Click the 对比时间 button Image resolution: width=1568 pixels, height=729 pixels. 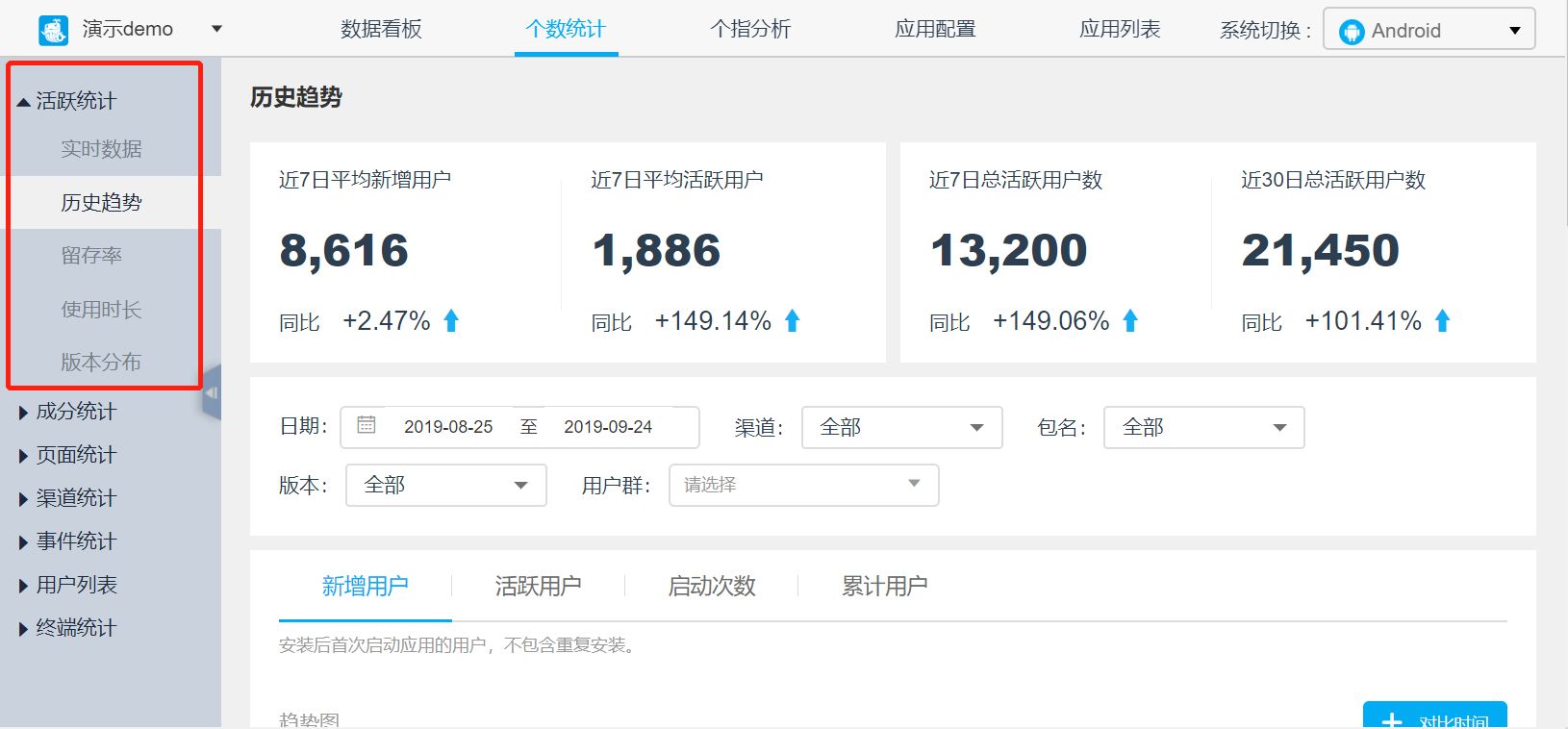(x=1434, y=717)
